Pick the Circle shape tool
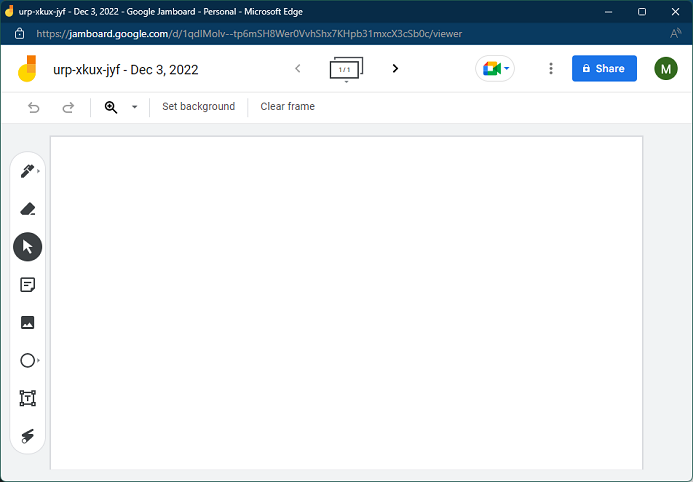693x482 pixels. tap(27, 361)
